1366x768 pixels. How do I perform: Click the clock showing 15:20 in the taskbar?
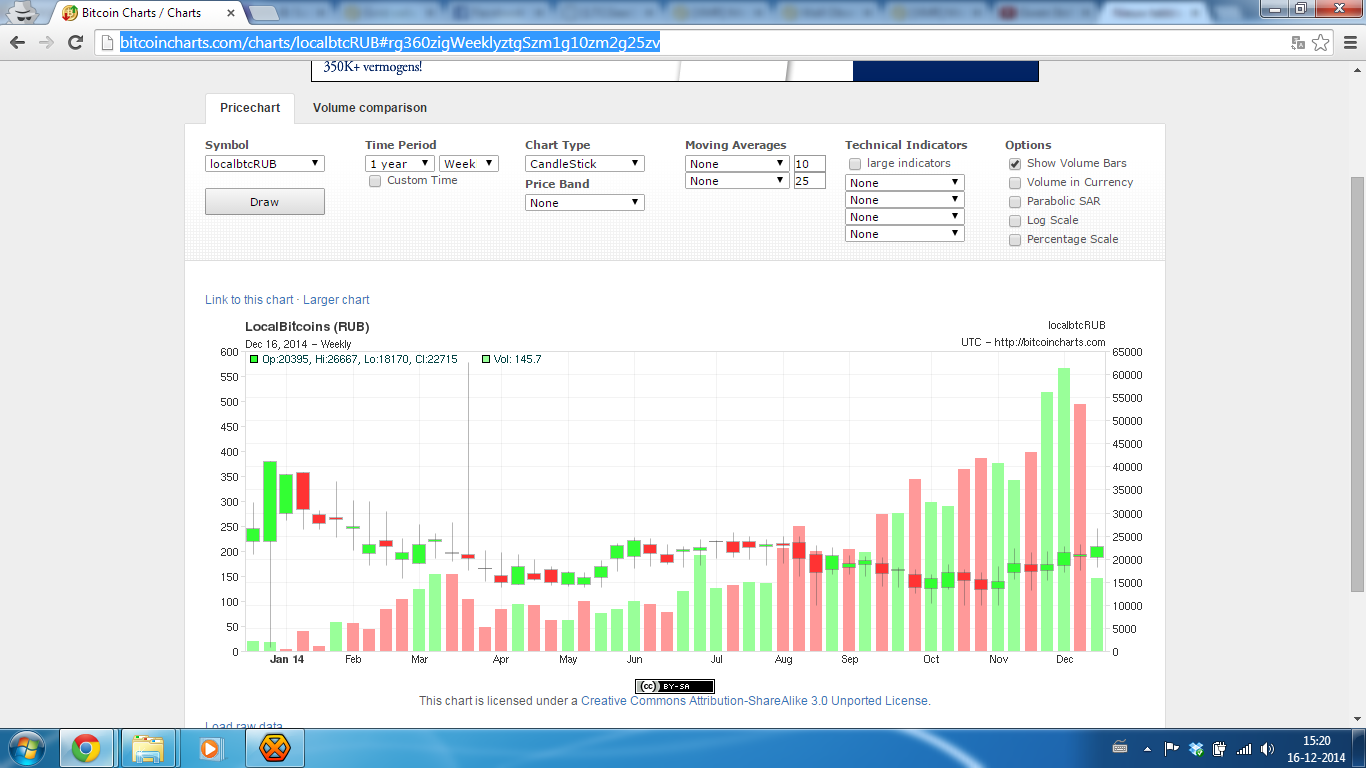[1317, 748]
